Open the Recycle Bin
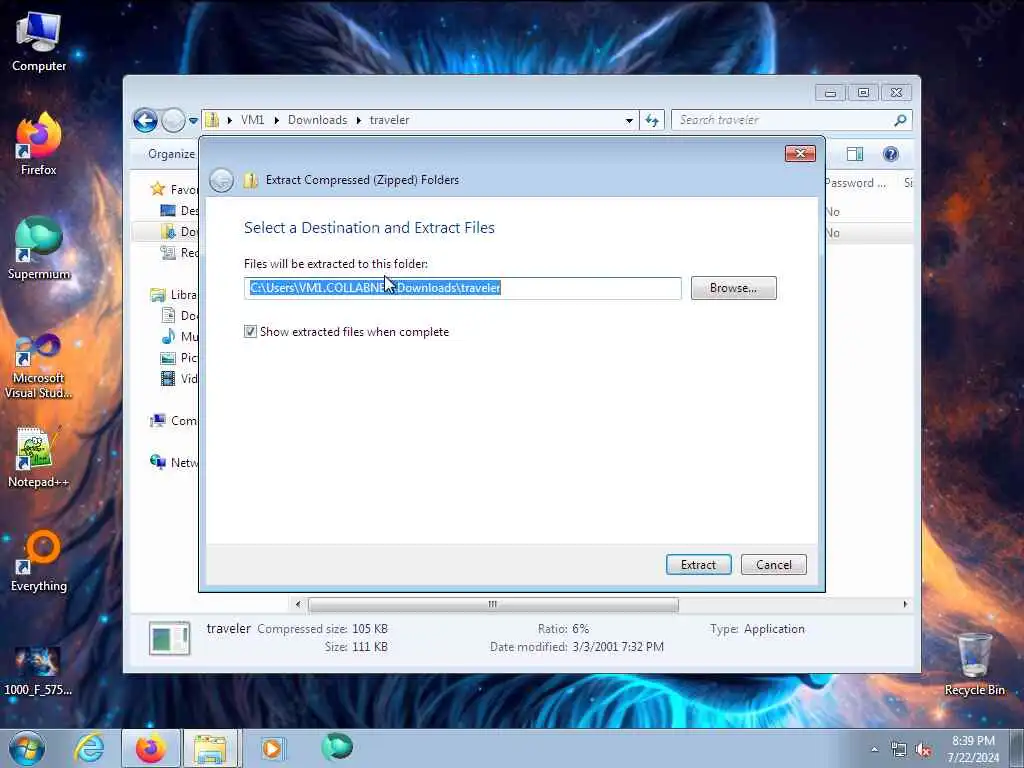 coord(974,665)
